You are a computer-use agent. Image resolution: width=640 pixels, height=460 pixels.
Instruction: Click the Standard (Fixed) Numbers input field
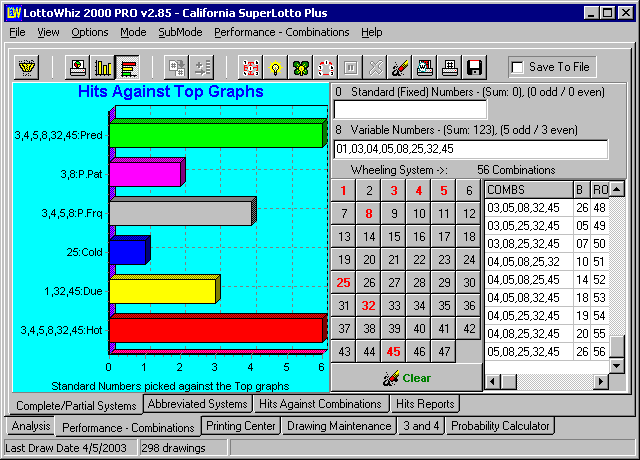click(410, 110)
